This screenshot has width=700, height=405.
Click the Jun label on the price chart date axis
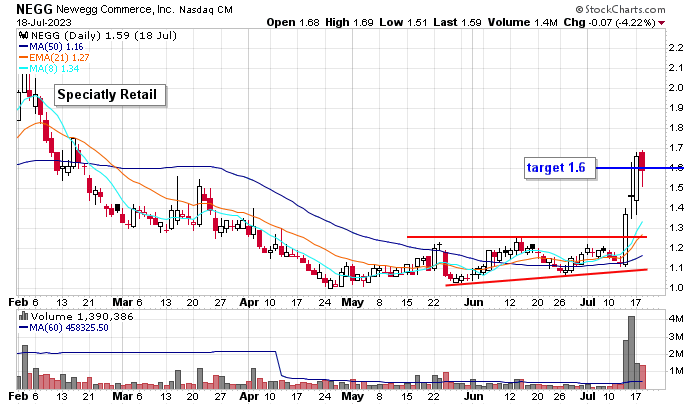[x=473, y=302]
